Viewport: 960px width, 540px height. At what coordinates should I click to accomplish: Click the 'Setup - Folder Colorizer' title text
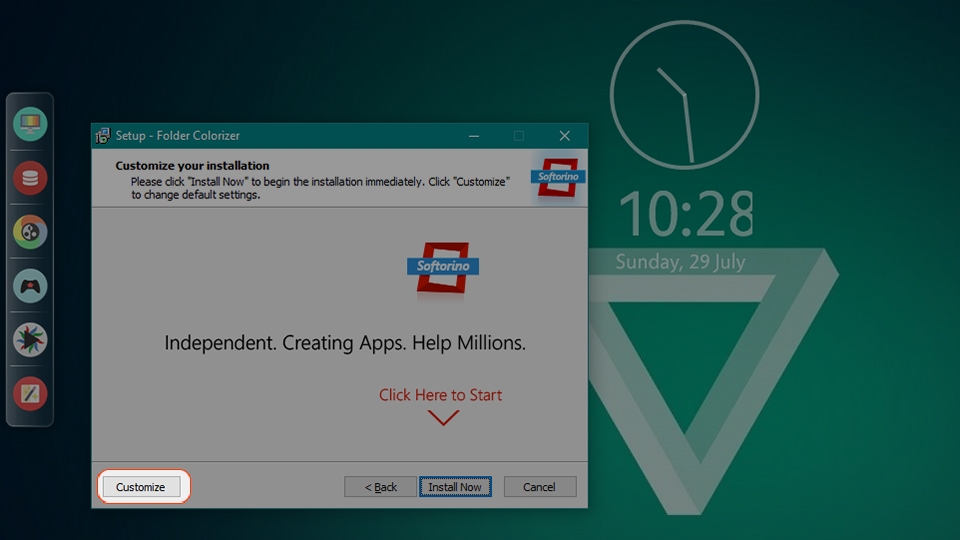click(x=178, y=136)
